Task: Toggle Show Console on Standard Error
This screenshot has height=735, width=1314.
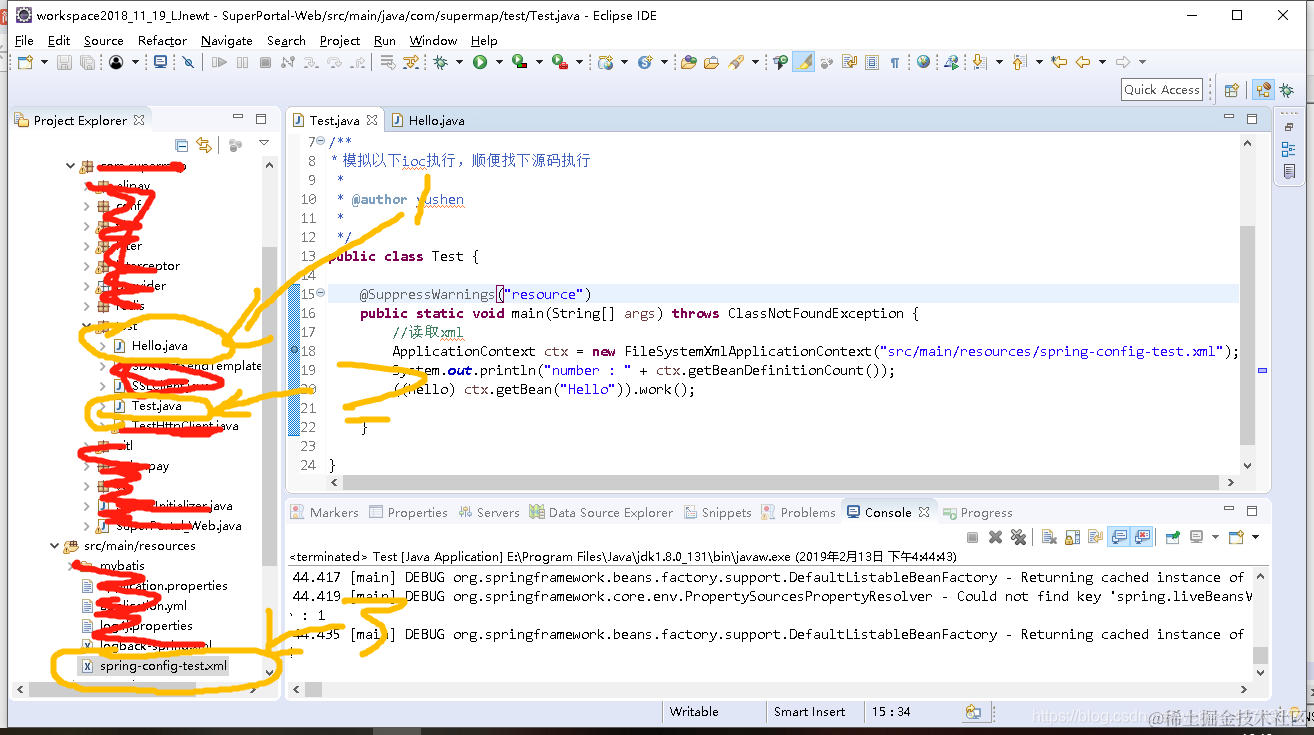Action: click(x=1141, y=537)
